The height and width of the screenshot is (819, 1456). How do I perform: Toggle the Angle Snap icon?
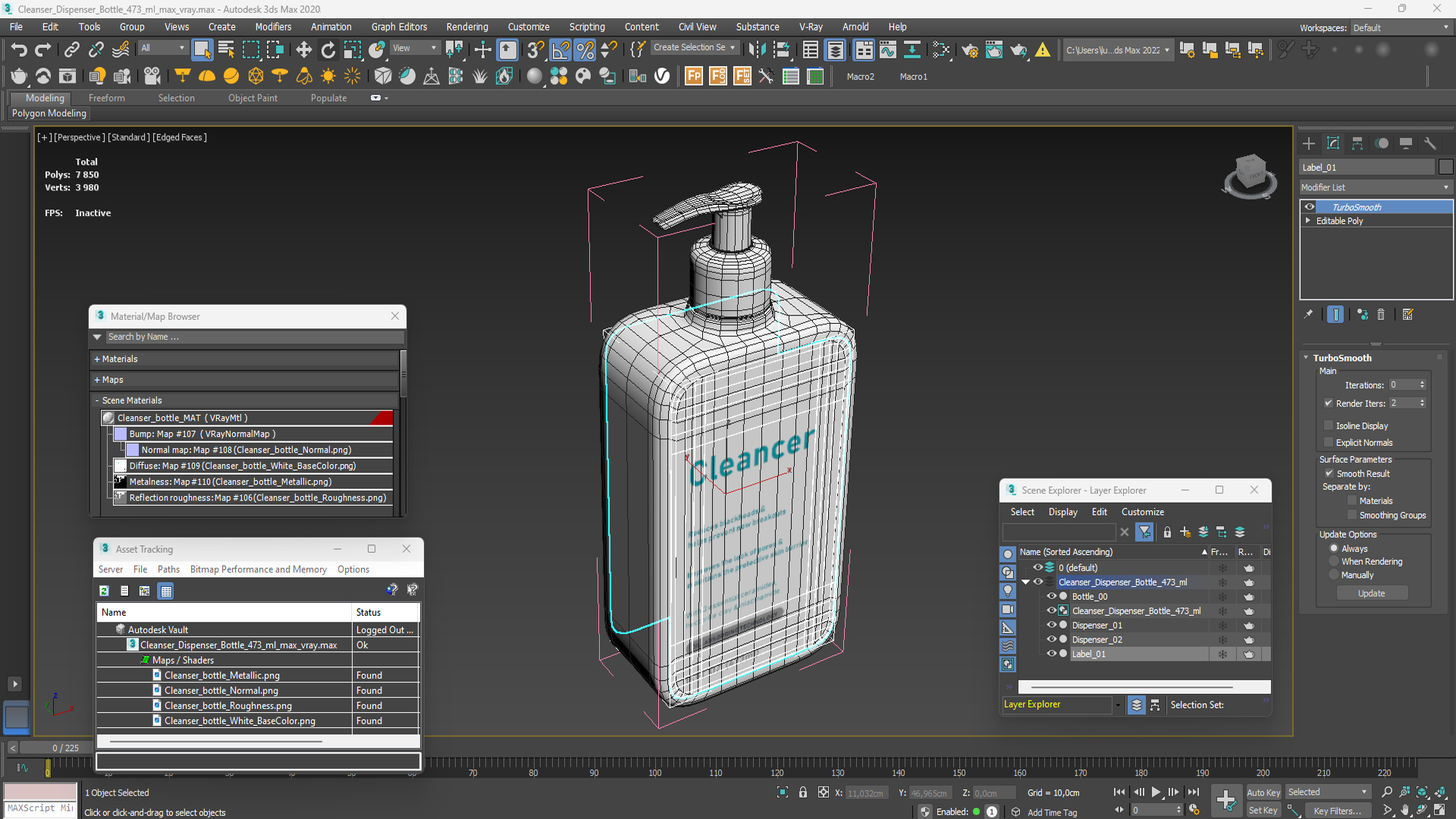click(560, 50)
